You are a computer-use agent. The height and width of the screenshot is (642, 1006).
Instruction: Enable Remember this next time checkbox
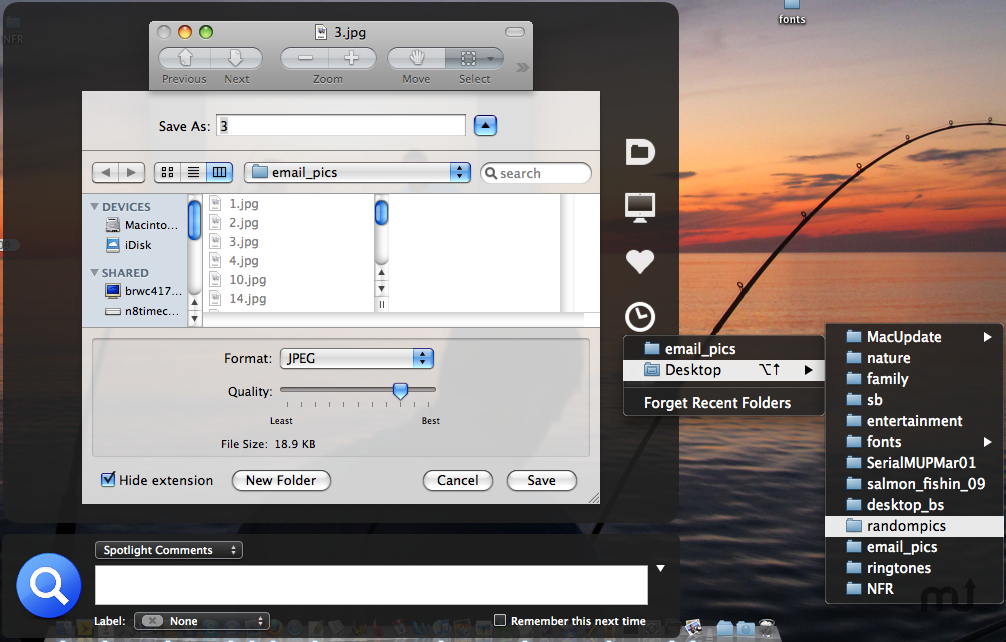500,620
